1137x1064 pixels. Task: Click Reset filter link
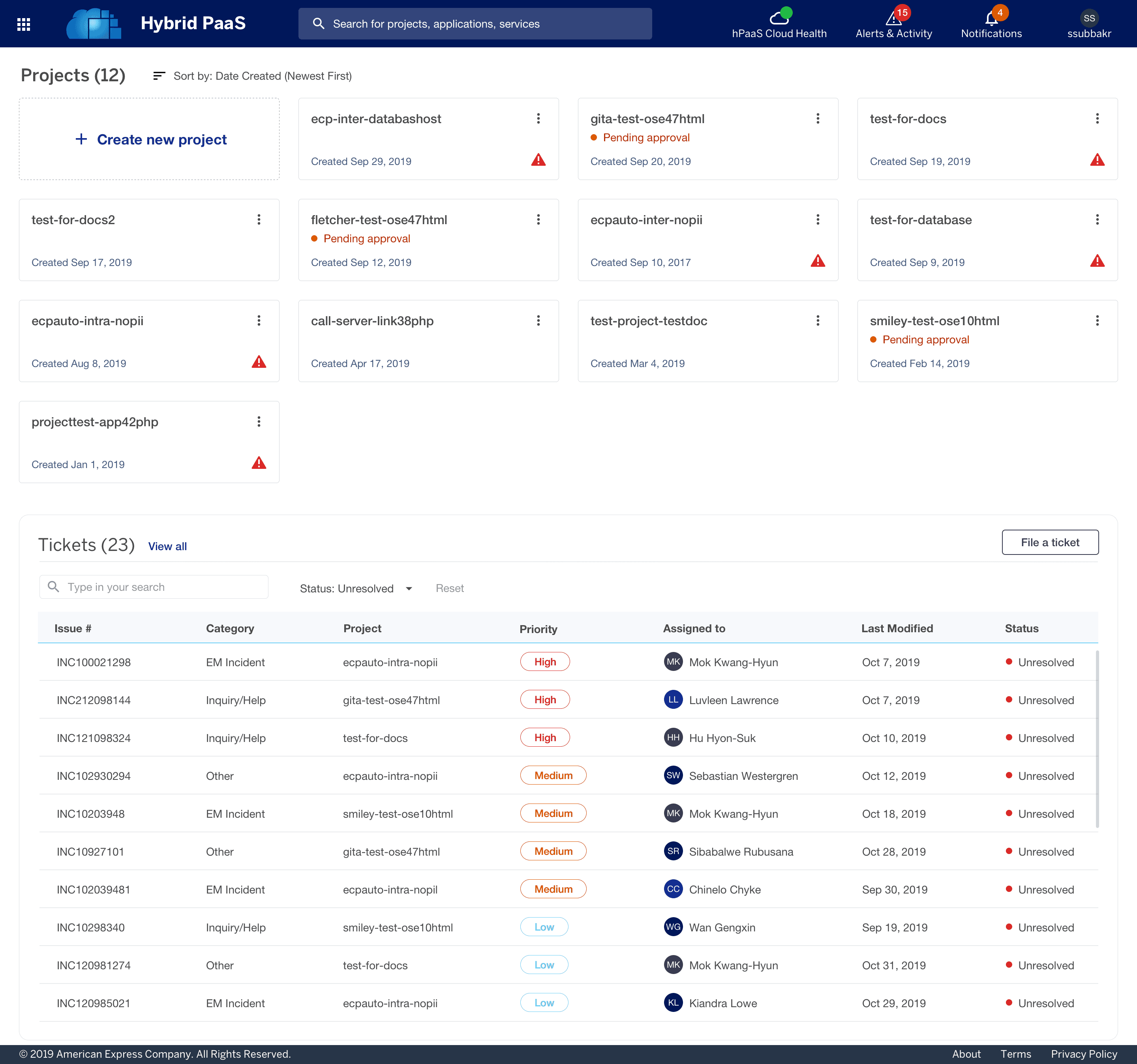(450, 588)
